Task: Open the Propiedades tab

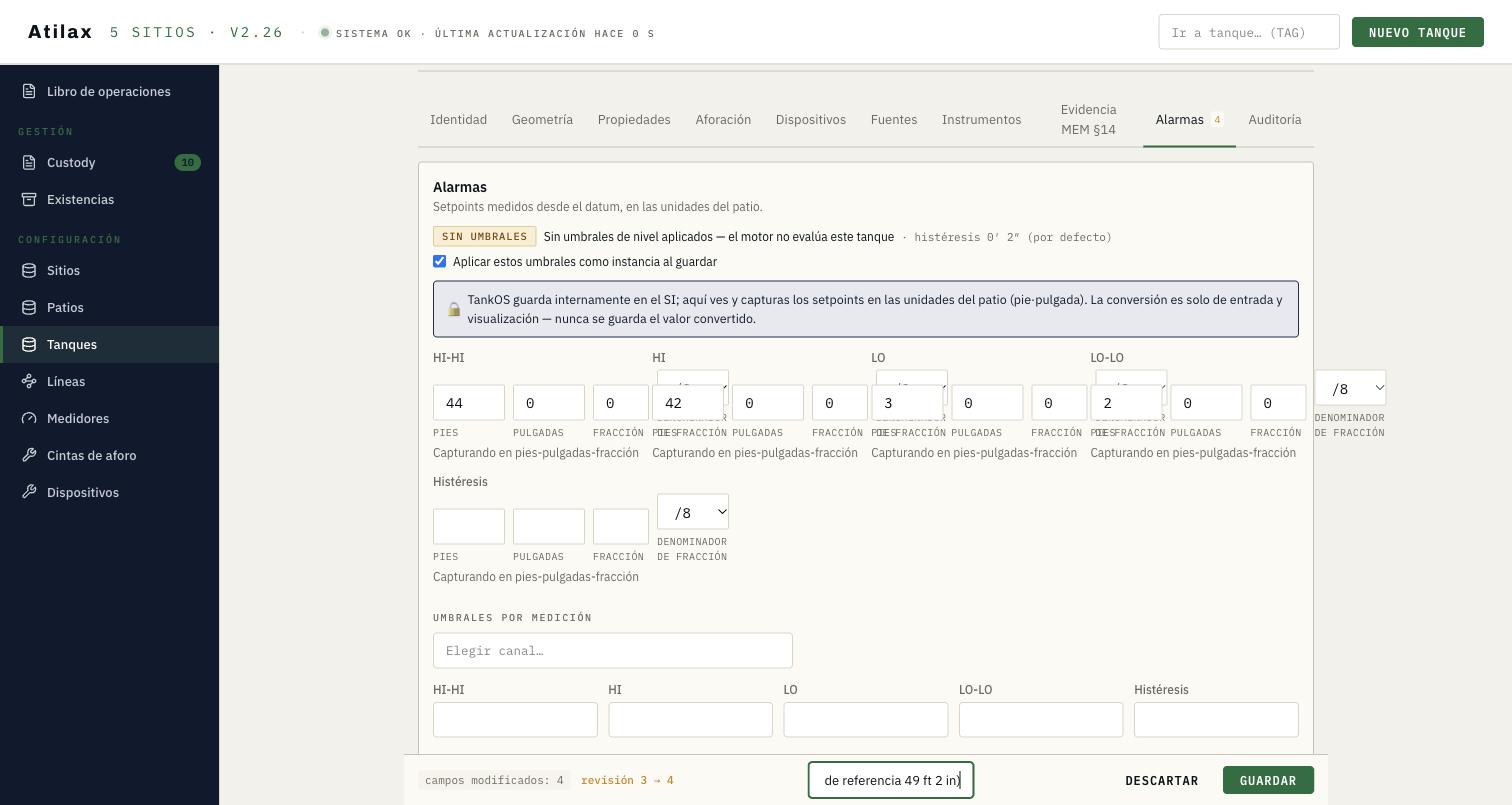Action: (x=634, y=120)
